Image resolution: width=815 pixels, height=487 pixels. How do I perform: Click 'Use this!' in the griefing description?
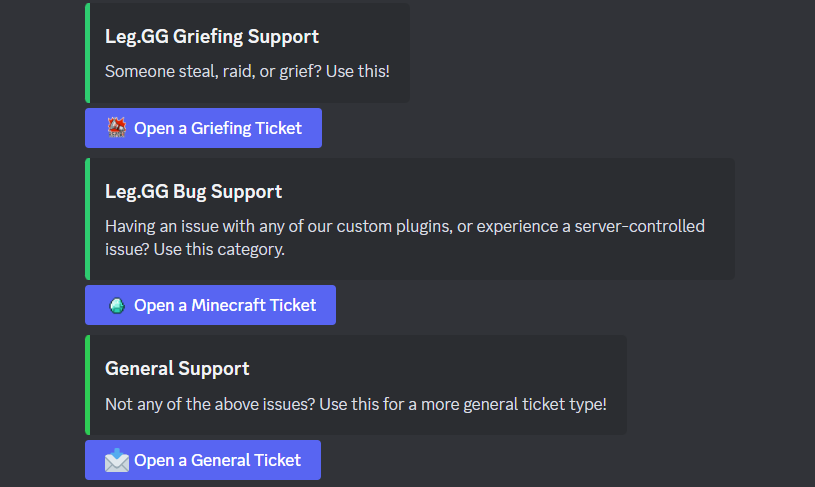358,71
